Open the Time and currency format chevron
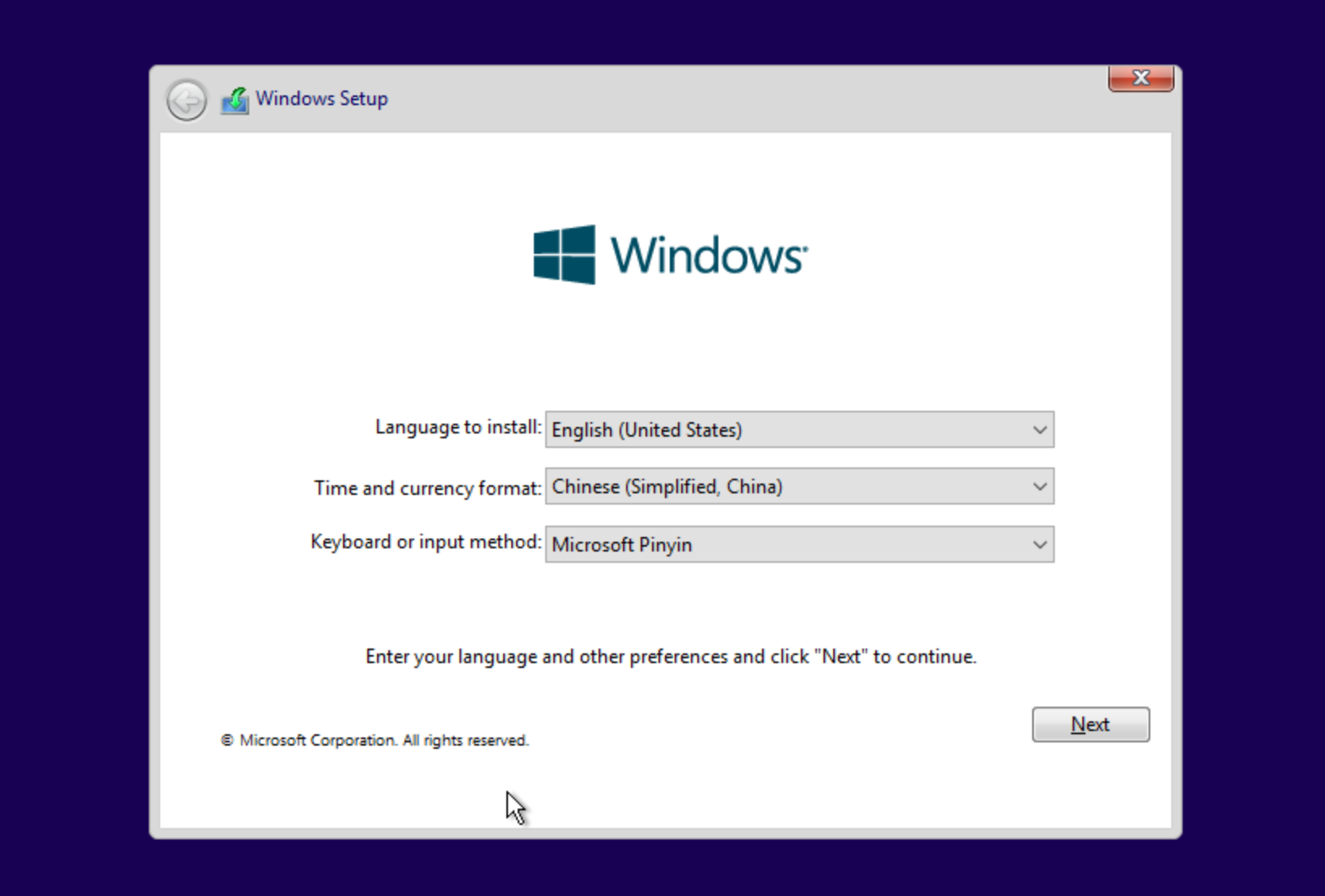 [1039, 487]
